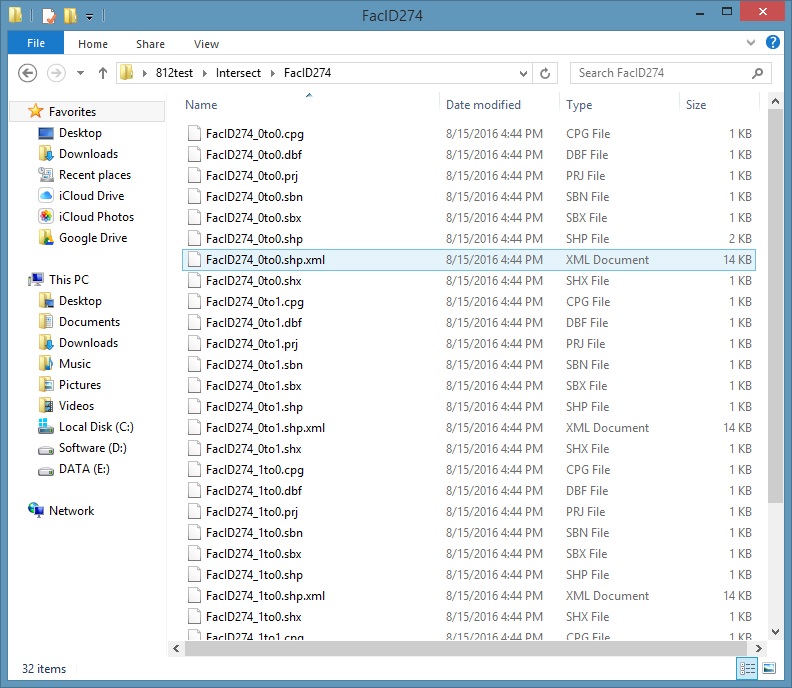Open Videos folder under This PC

tap(76, 406)
